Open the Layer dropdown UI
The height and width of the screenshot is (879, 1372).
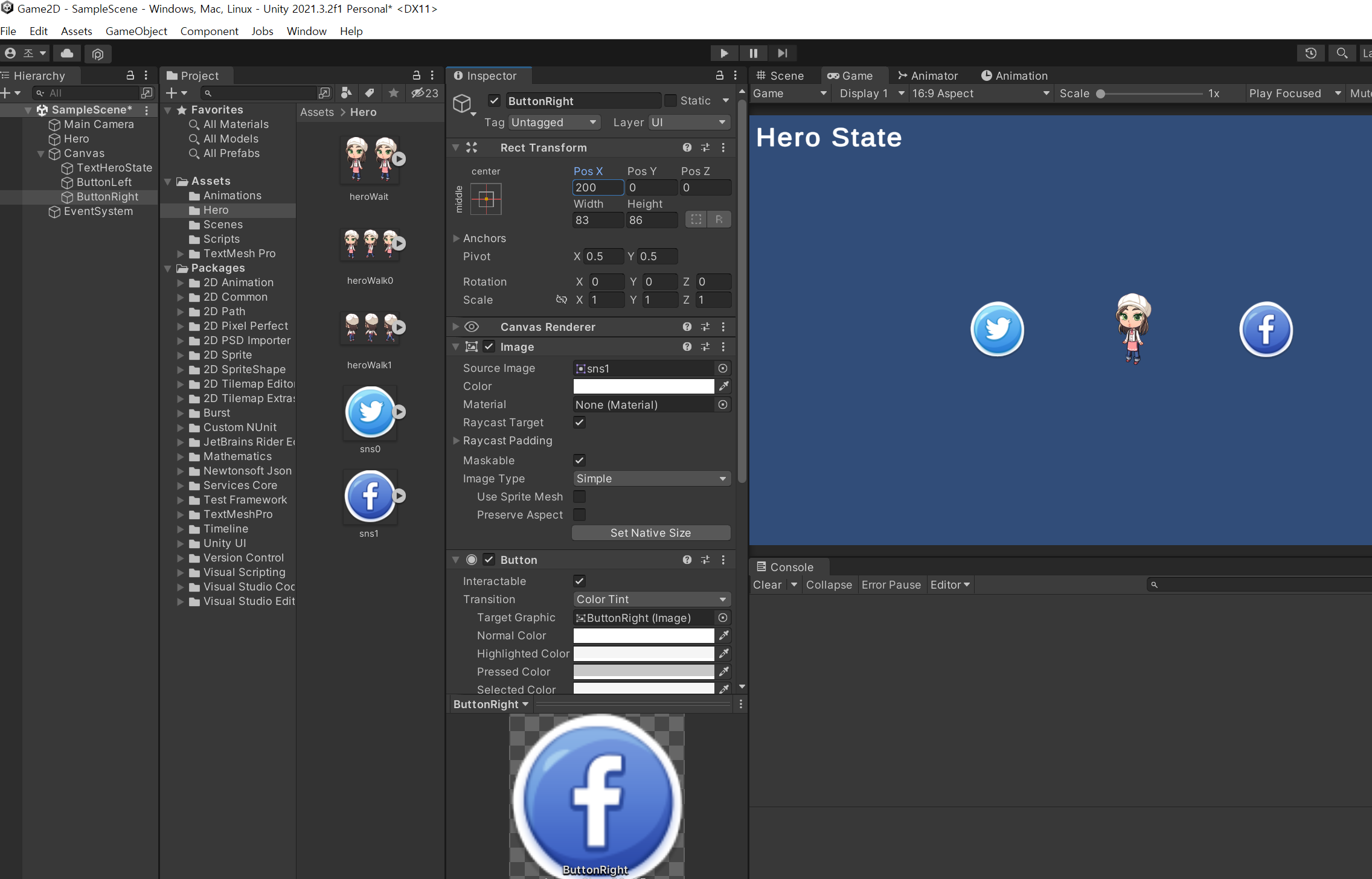coord(690,123)
